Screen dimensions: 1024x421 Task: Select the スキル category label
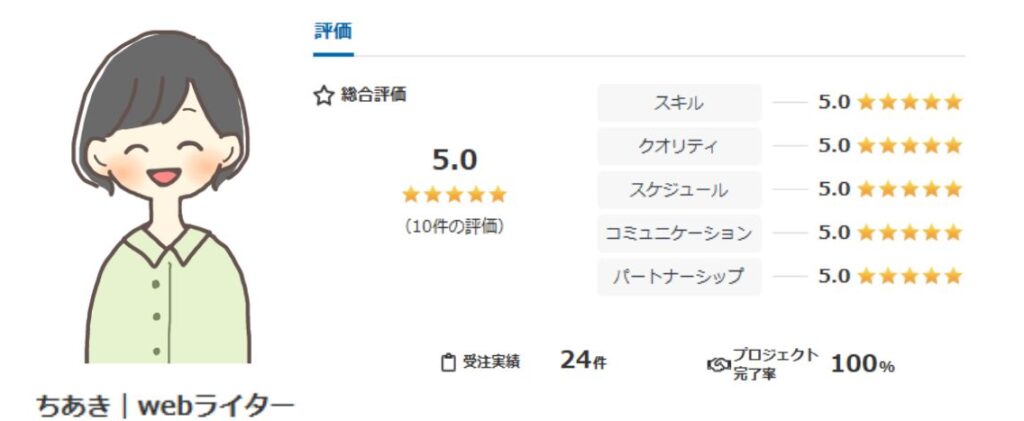(x=679, y=102)
